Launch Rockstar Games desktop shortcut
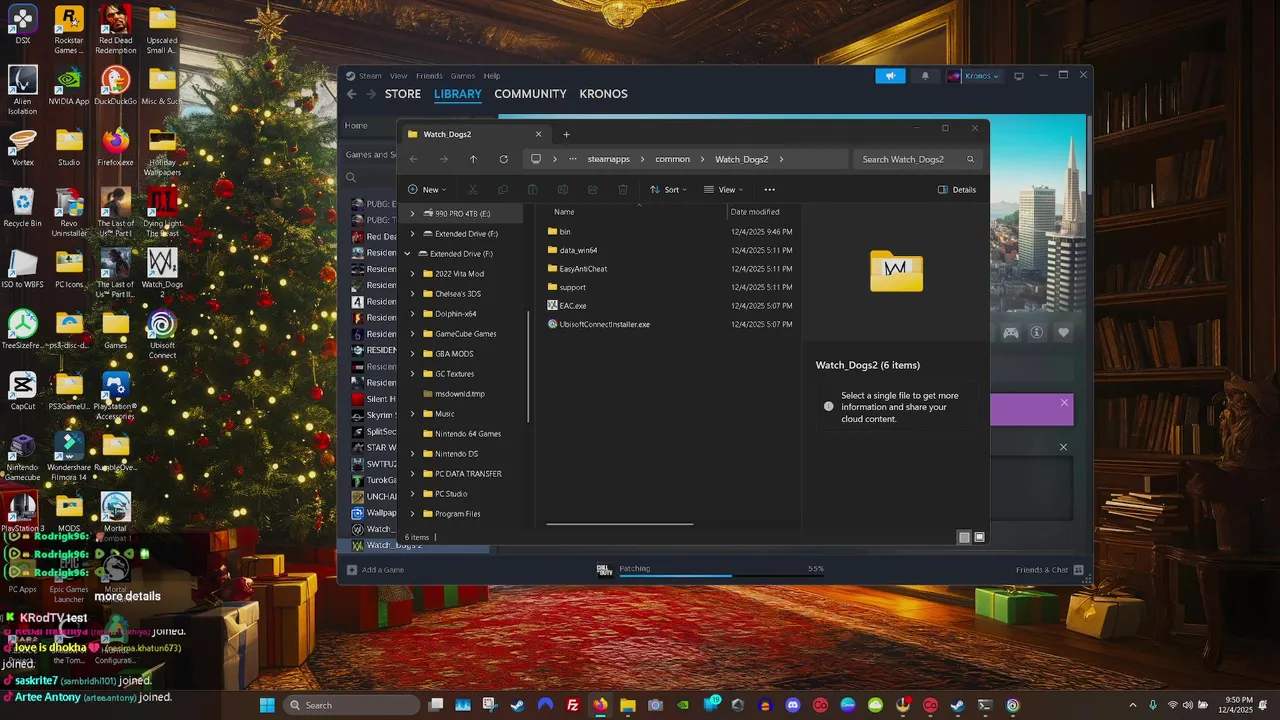 click(x=69, y=30)
